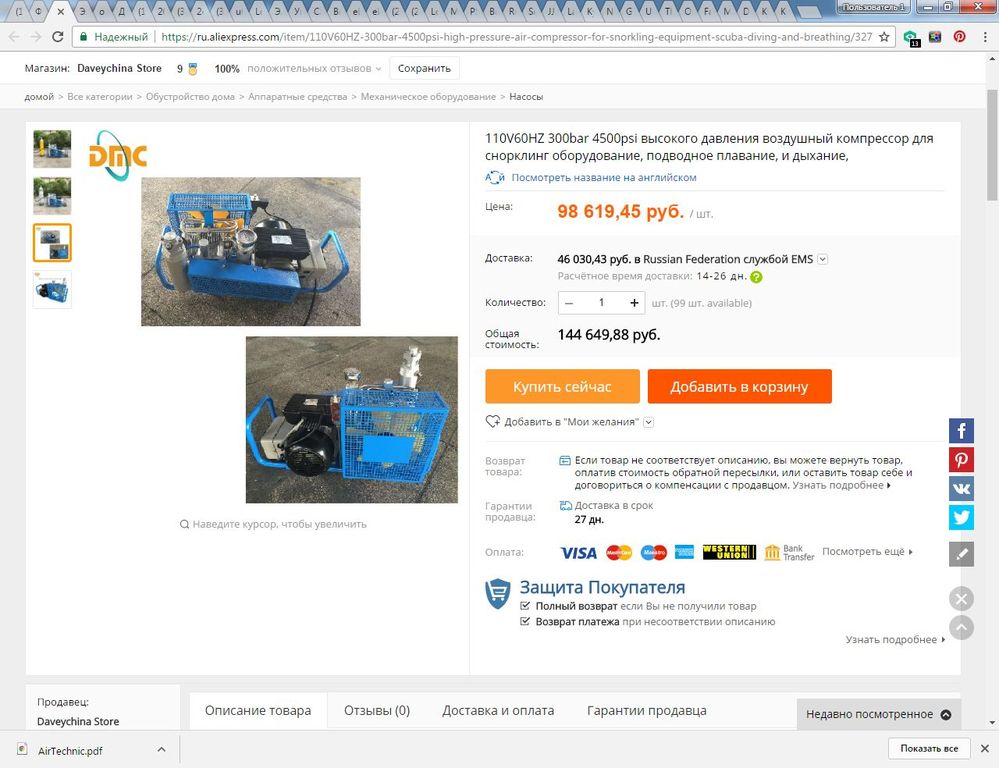Click the back-to-top arrow circle

(x=961, y=628)
